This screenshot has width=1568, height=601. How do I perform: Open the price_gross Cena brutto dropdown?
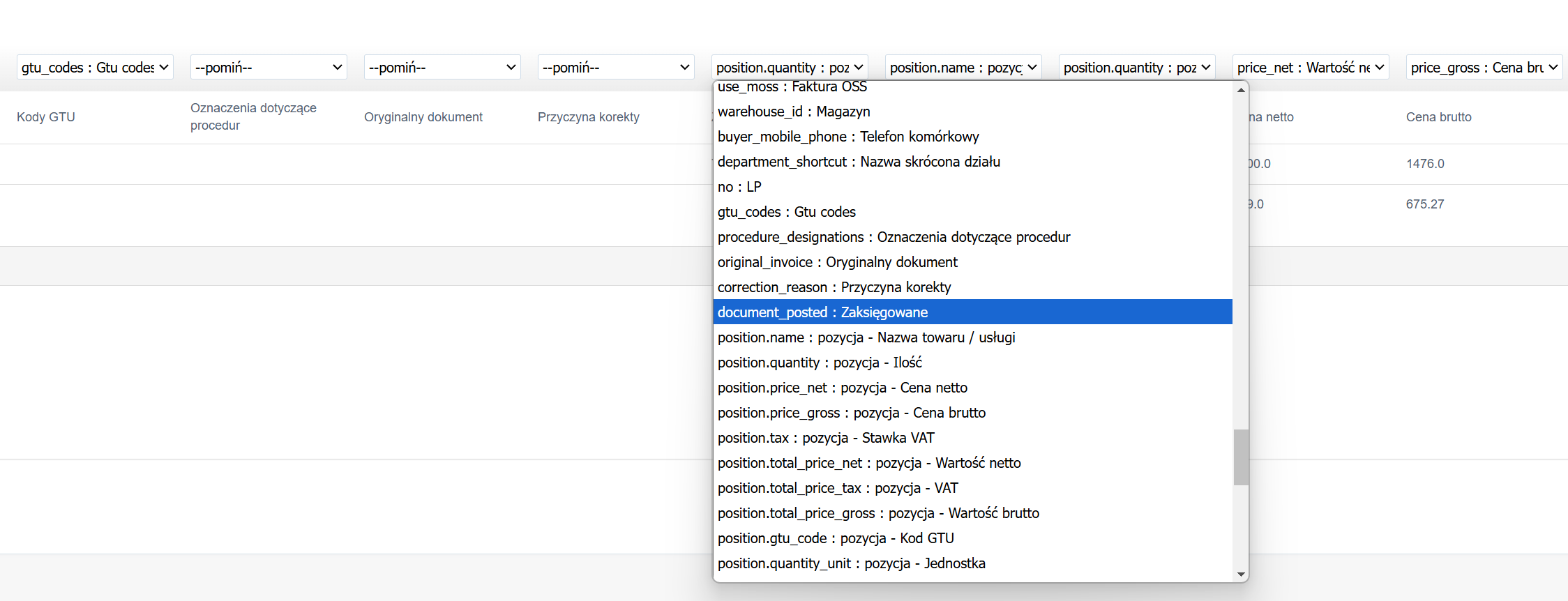coord(1484,68)
